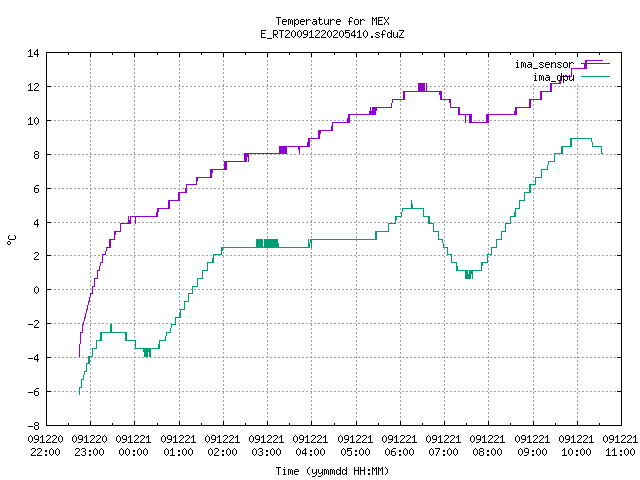Viewport: 640px width, 480px height.
Task: Click the x-axis time label "04:00"
Action: 311,452
